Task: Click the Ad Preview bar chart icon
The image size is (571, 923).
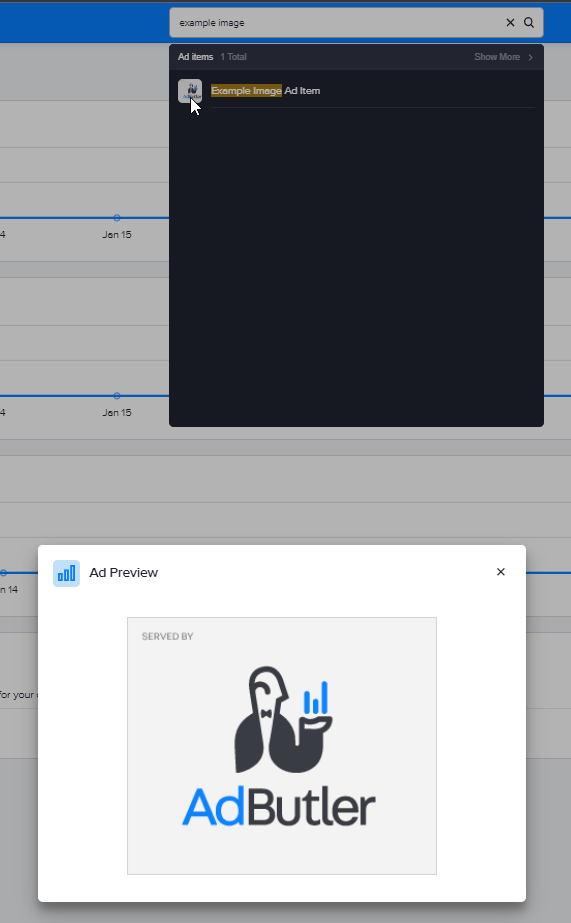Action: pyautogui.click(x=67, y=573)
